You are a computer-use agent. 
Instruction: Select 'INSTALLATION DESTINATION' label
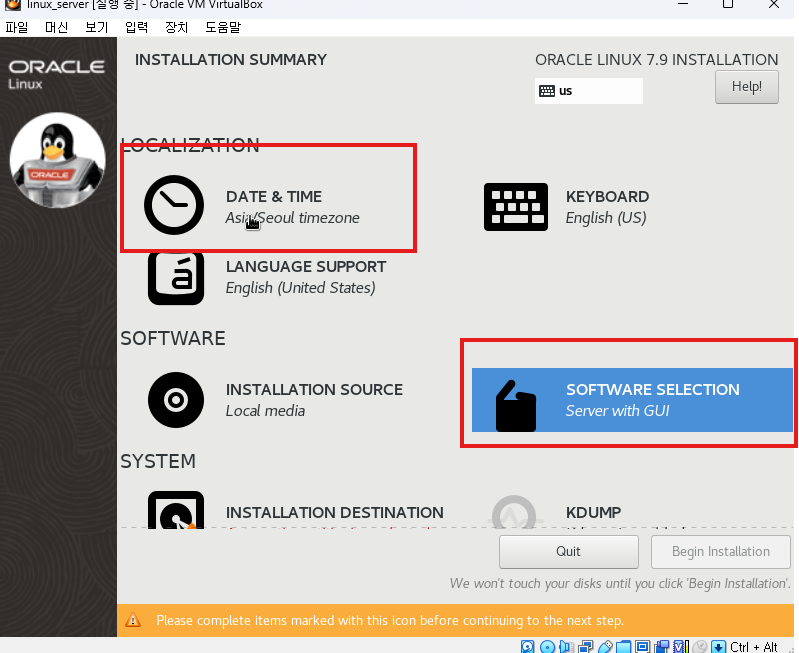coord(334,512)
